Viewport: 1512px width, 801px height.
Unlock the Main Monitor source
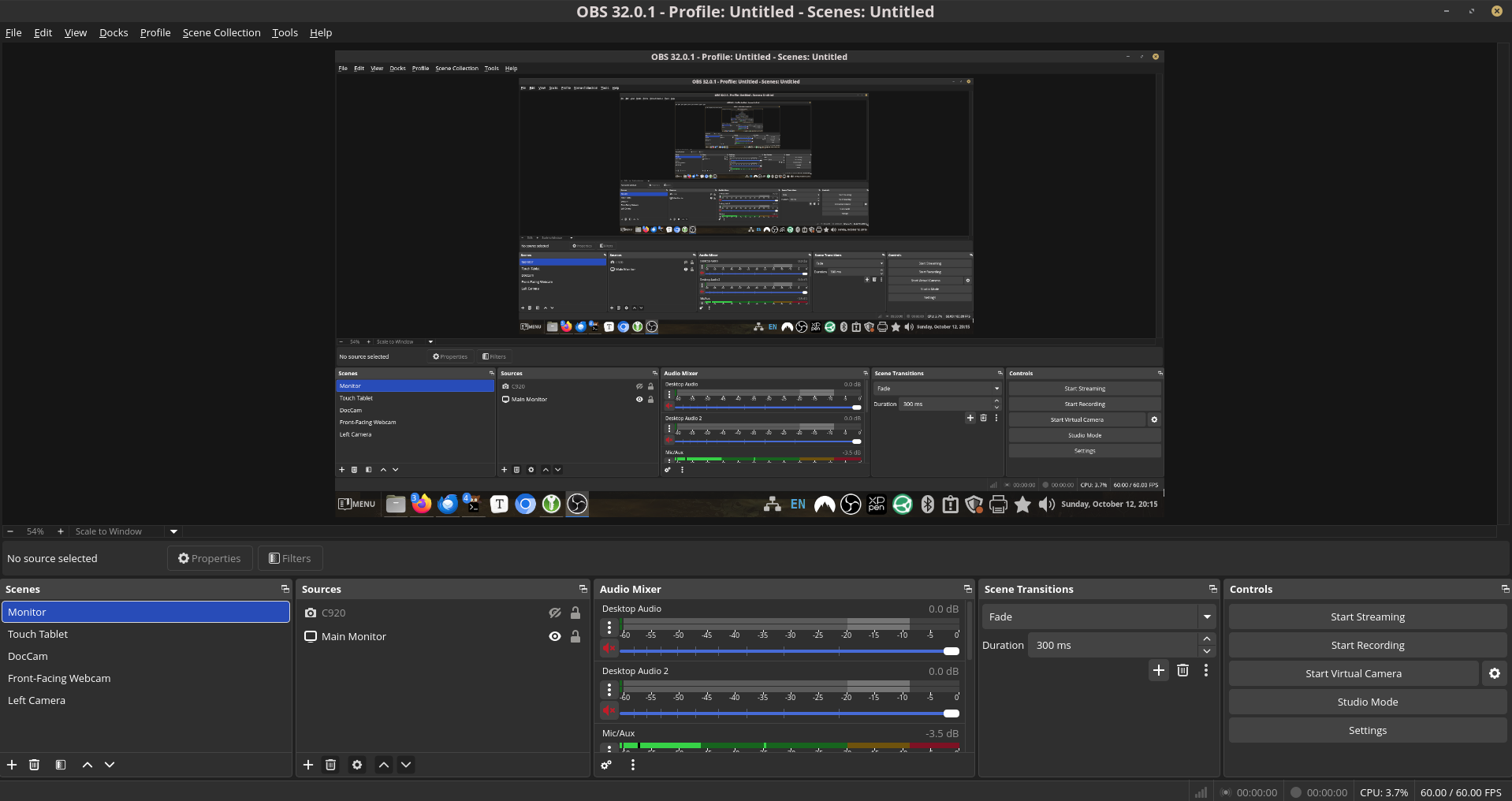pos(575,636)
